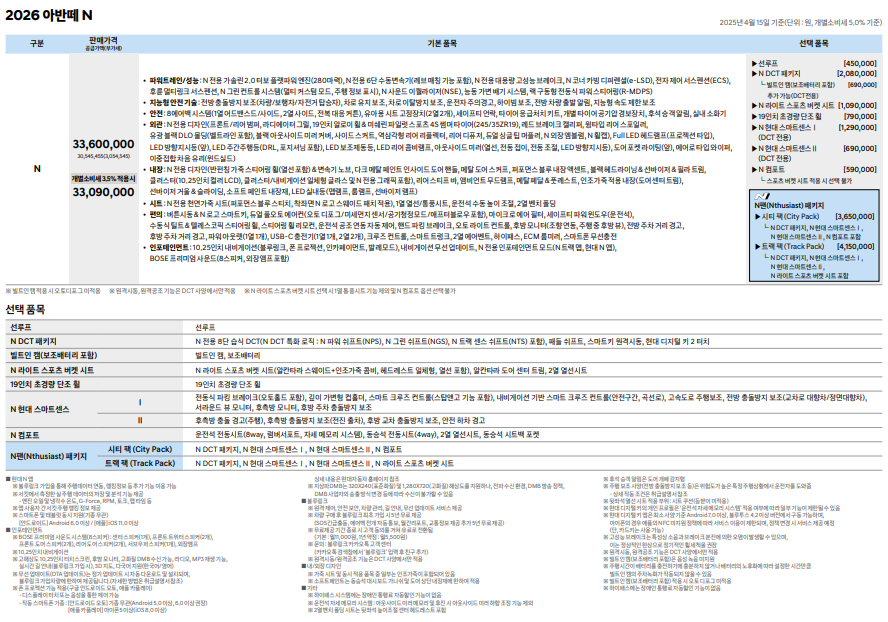Select the "기본 품목" column header
Viewport: 888px width, 622px height.
pyautogui.click(x=442, y=44)
